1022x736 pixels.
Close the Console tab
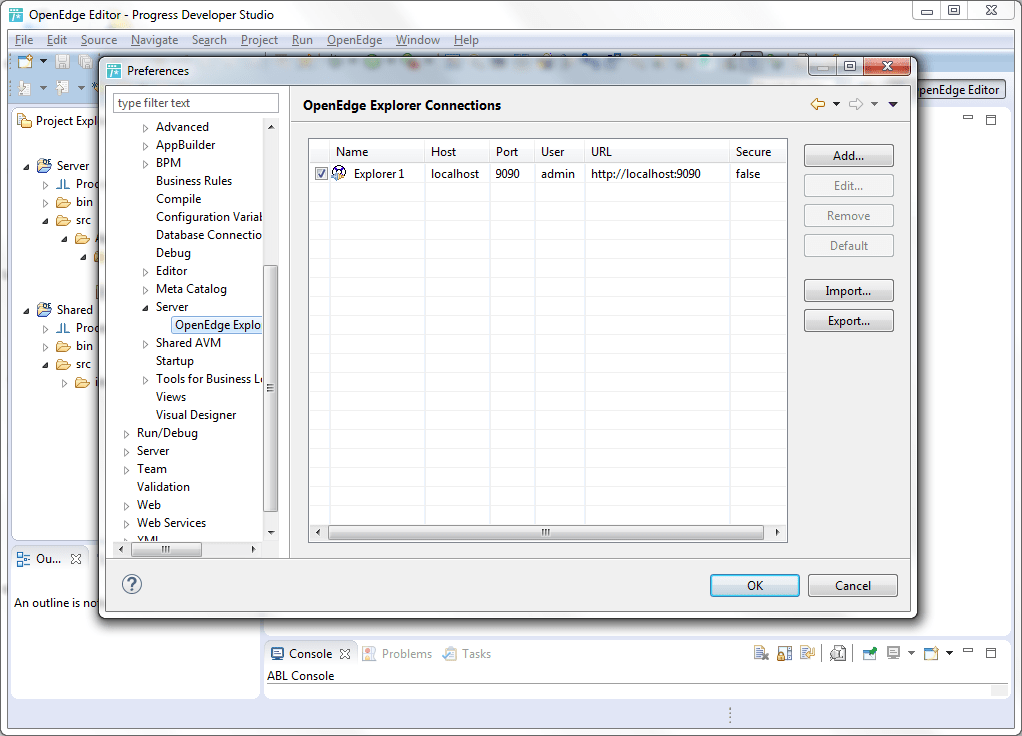345,654
